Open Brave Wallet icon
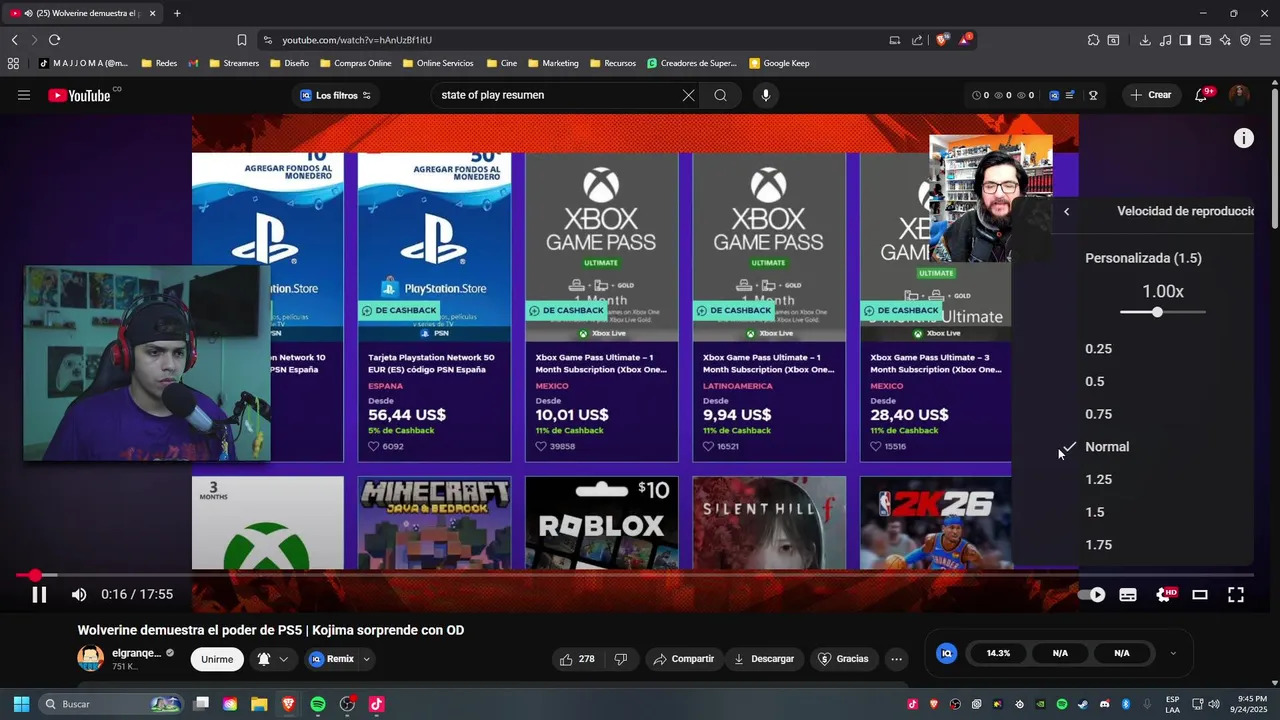The width and height of the screenshot is (1280, 720). tap(1205, 40)
